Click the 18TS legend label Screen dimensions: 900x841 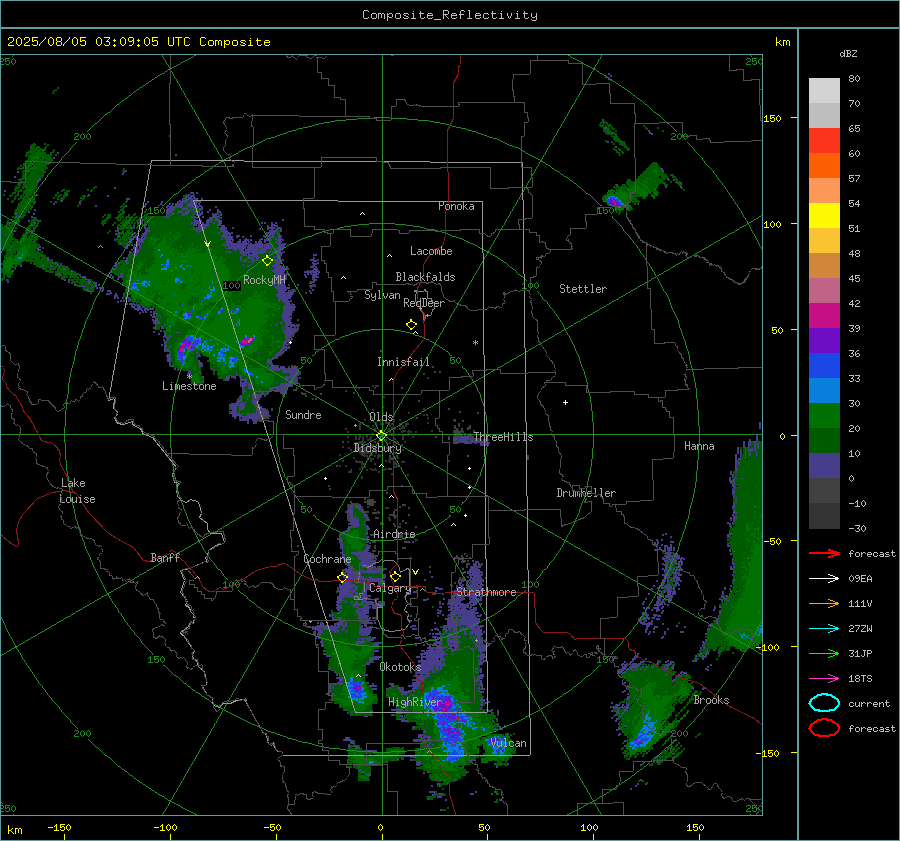pyautogui.click(x=860, y=678)
